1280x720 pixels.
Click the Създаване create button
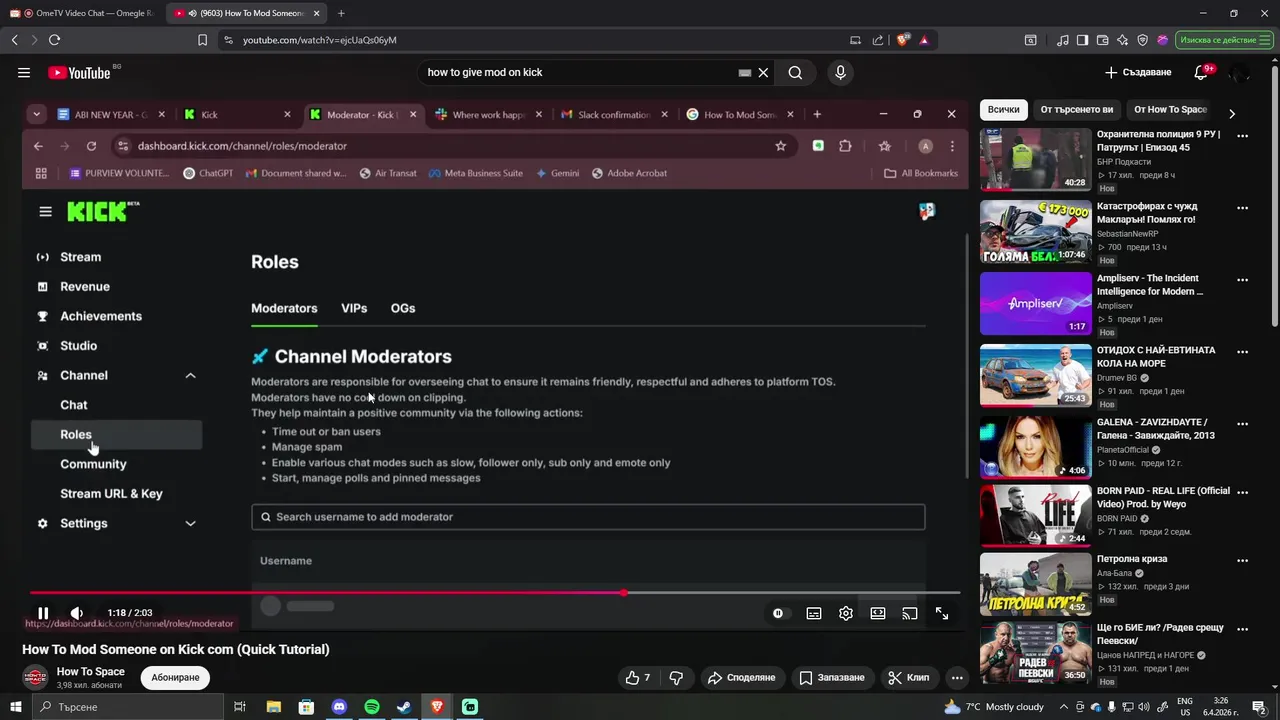pos(1138,72)
